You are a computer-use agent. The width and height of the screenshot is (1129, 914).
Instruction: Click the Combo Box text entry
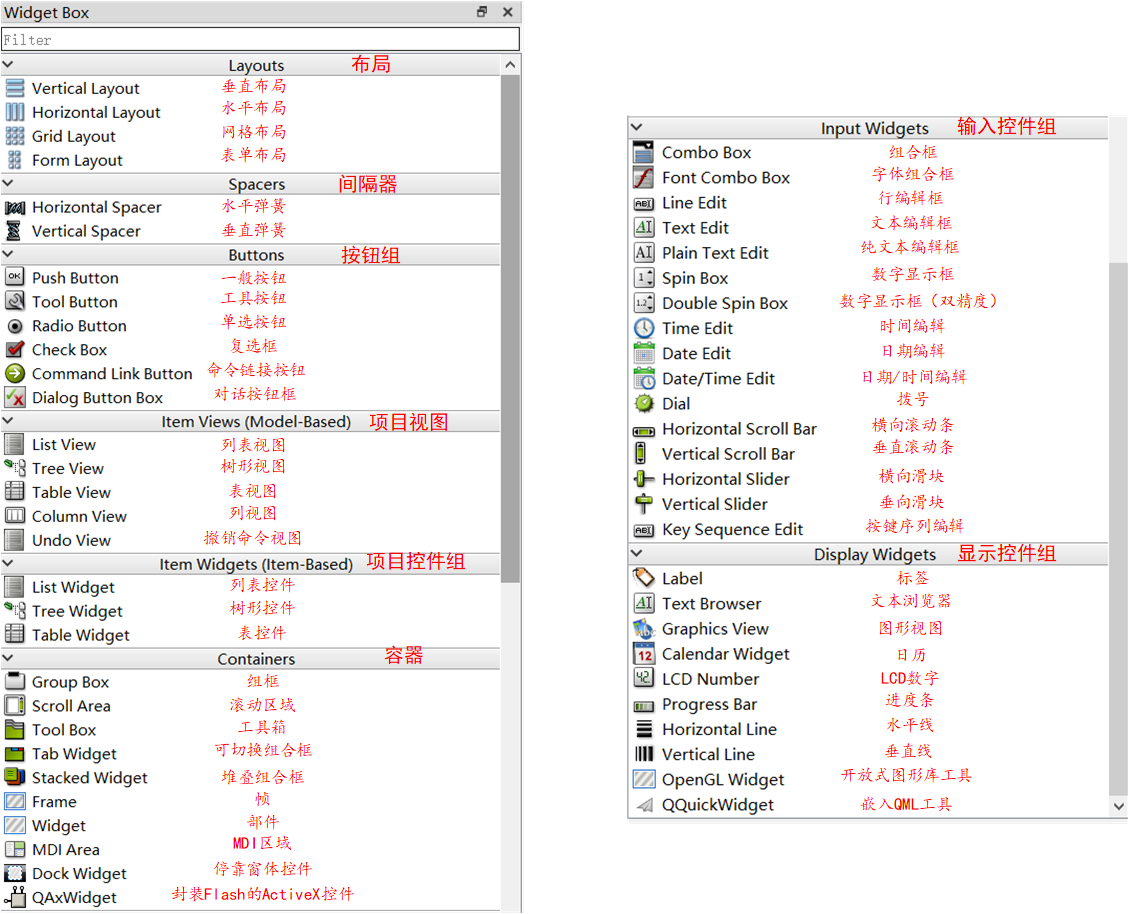pyautogui.click(x=706, y=153)
